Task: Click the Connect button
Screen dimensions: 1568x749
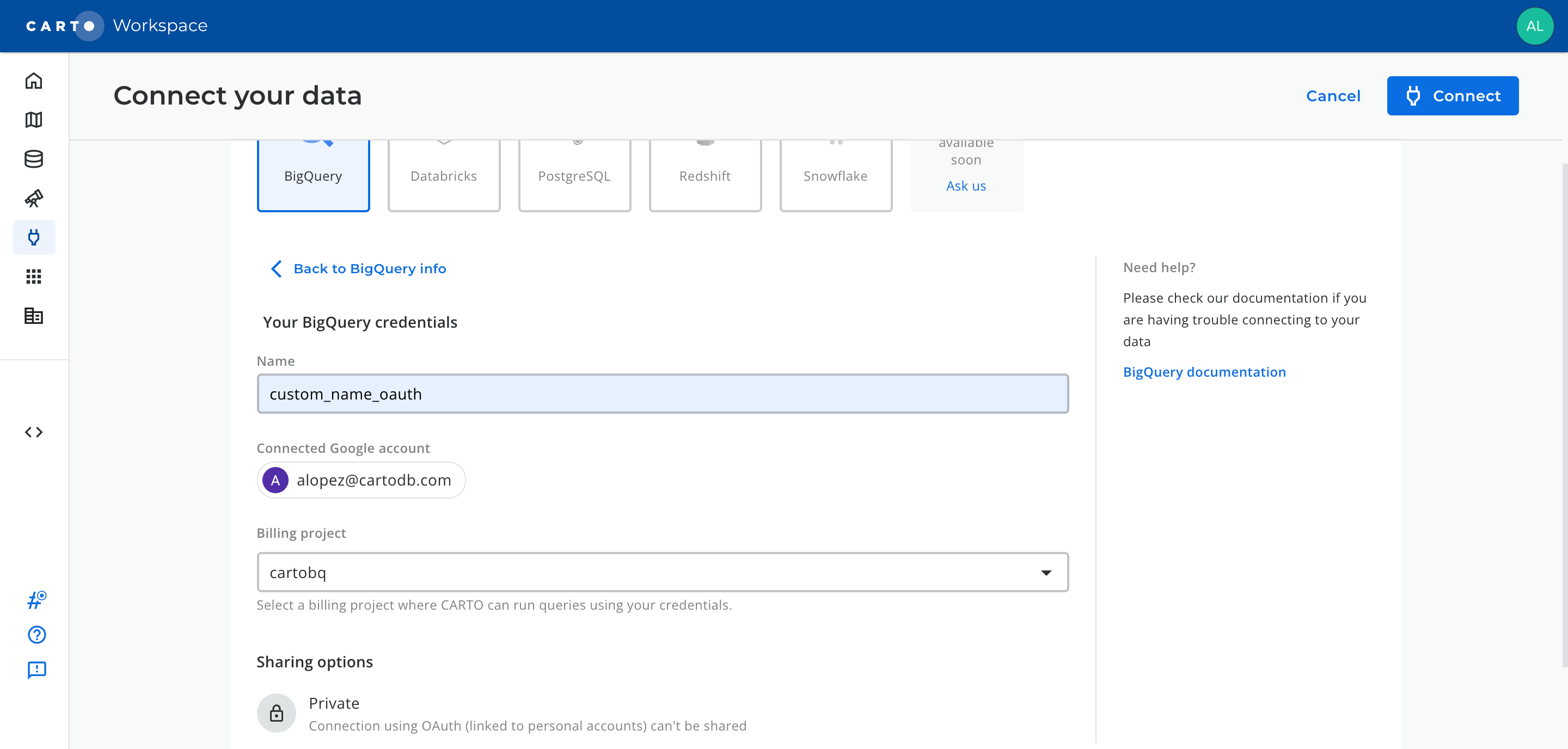Action: point(1453,95)
